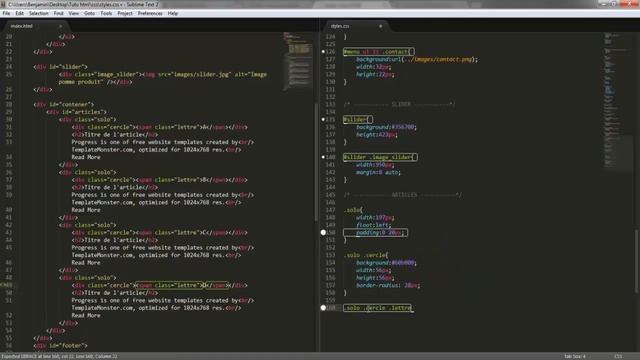Click the gutter marker on line 150
Screen dimensions: 640x360
(x=323, y=233)
